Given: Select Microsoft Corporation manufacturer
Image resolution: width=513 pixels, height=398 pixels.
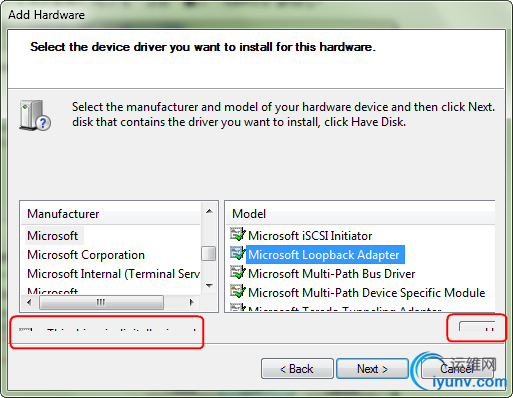Looking at the screenshot, I should click(x=86, y=255).
